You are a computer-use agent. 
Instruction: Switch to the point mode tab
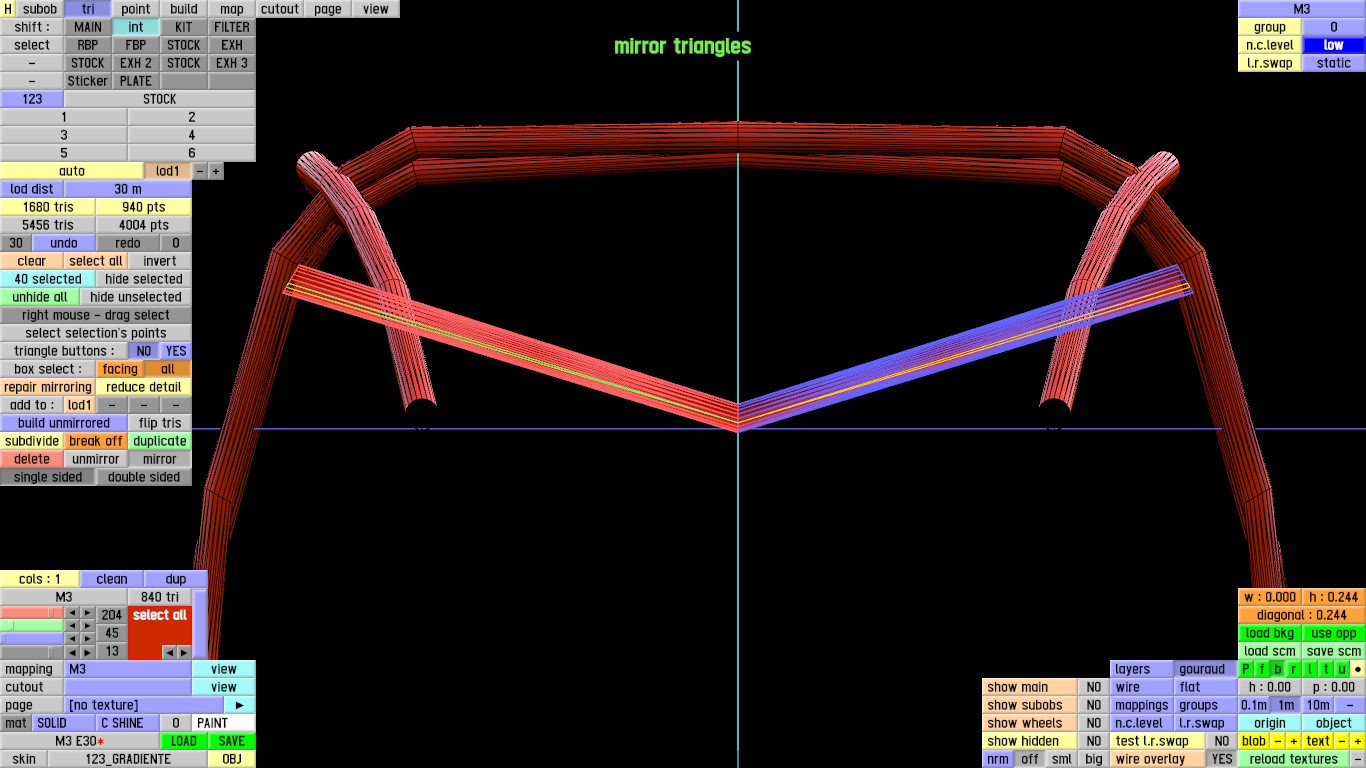[136, 9]
